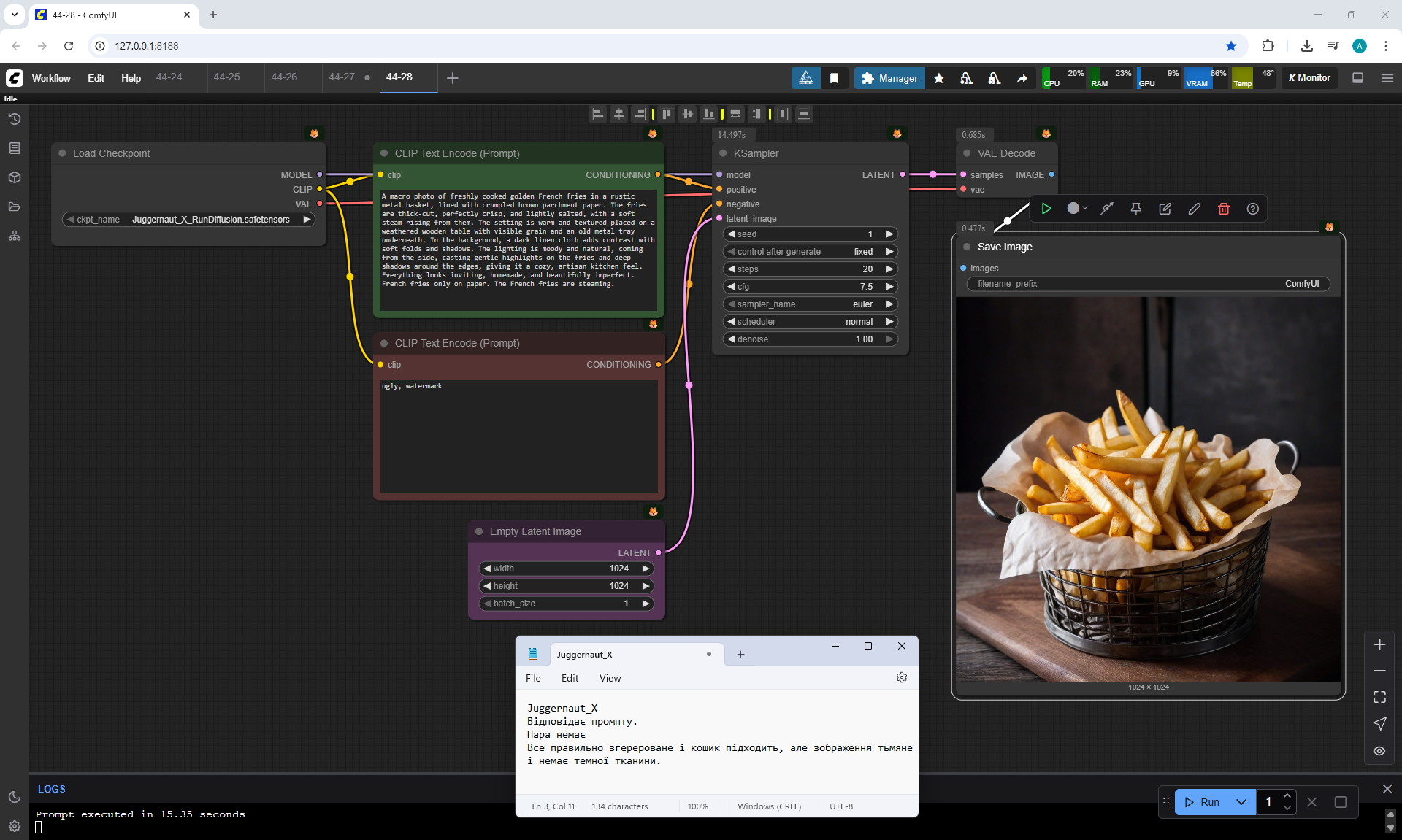Image resolution: width=1402 pixels, height=840 pixels.
Task: Open the model library cube icon
Action: 14,177
